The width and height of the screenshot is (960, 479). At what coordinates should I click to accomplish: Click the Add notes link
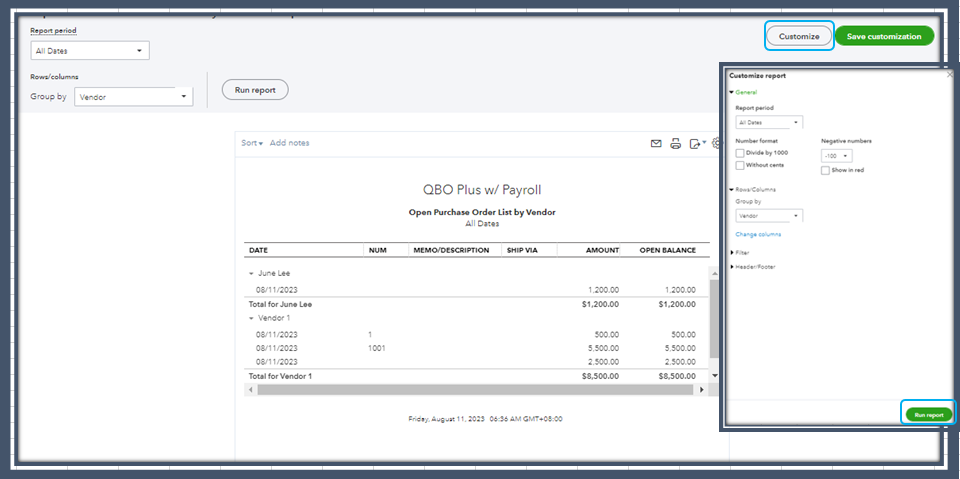[290, 143]
